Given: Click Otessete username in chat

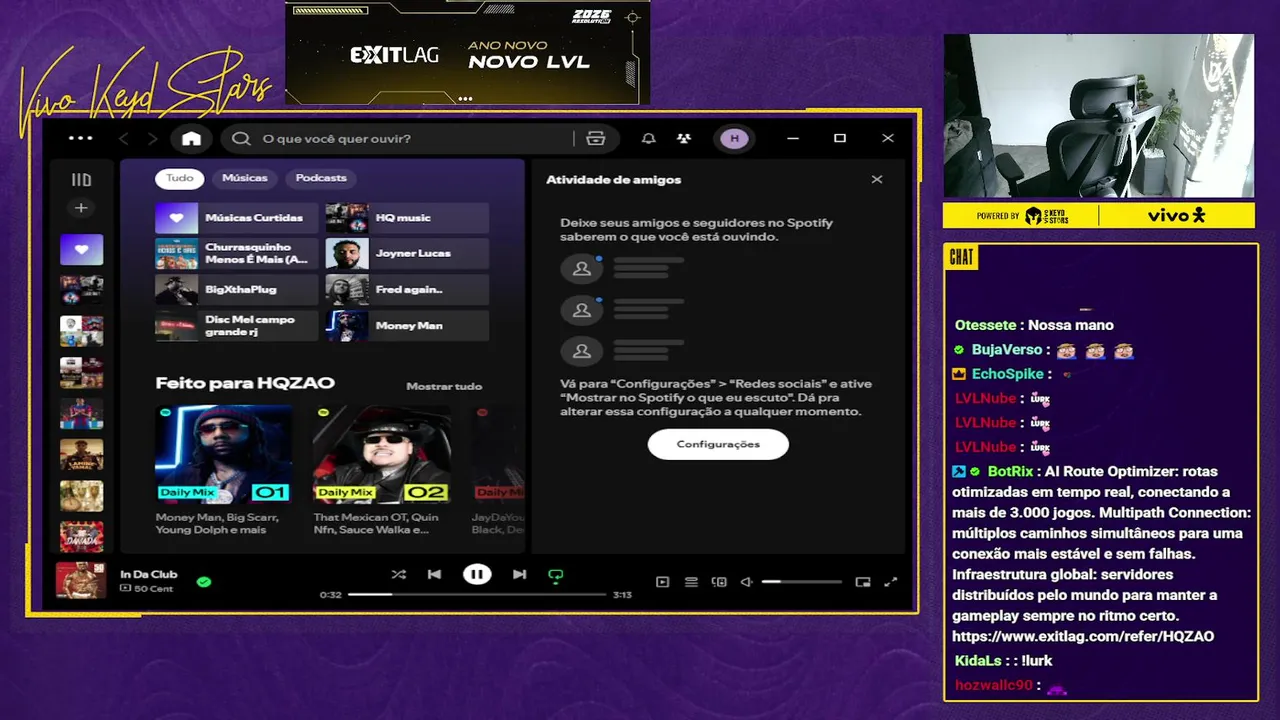Looking at the screenshot, I should pyautogui.click(x=985, y=325).
